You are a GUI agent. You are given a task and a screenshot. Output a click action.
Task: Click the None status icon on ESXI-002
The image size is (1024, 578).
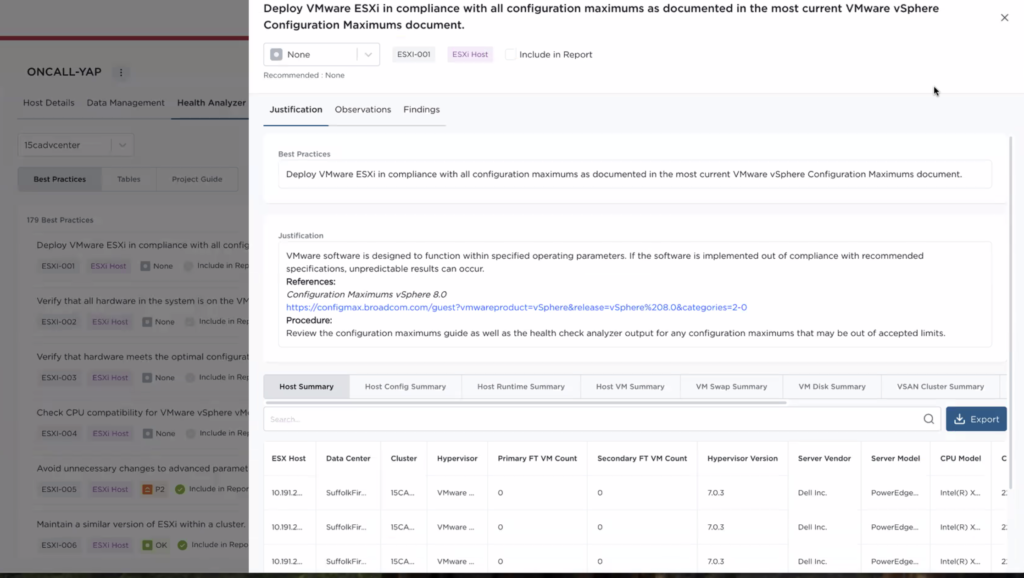(146, 322)
